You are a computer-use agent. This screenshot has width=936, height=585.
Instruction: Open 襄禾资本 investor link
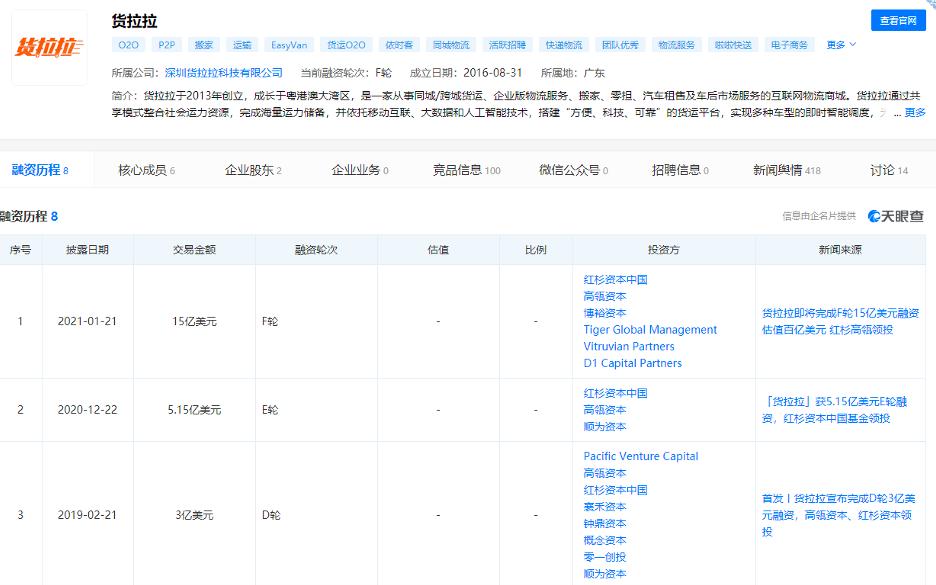(x=605, y=506)
